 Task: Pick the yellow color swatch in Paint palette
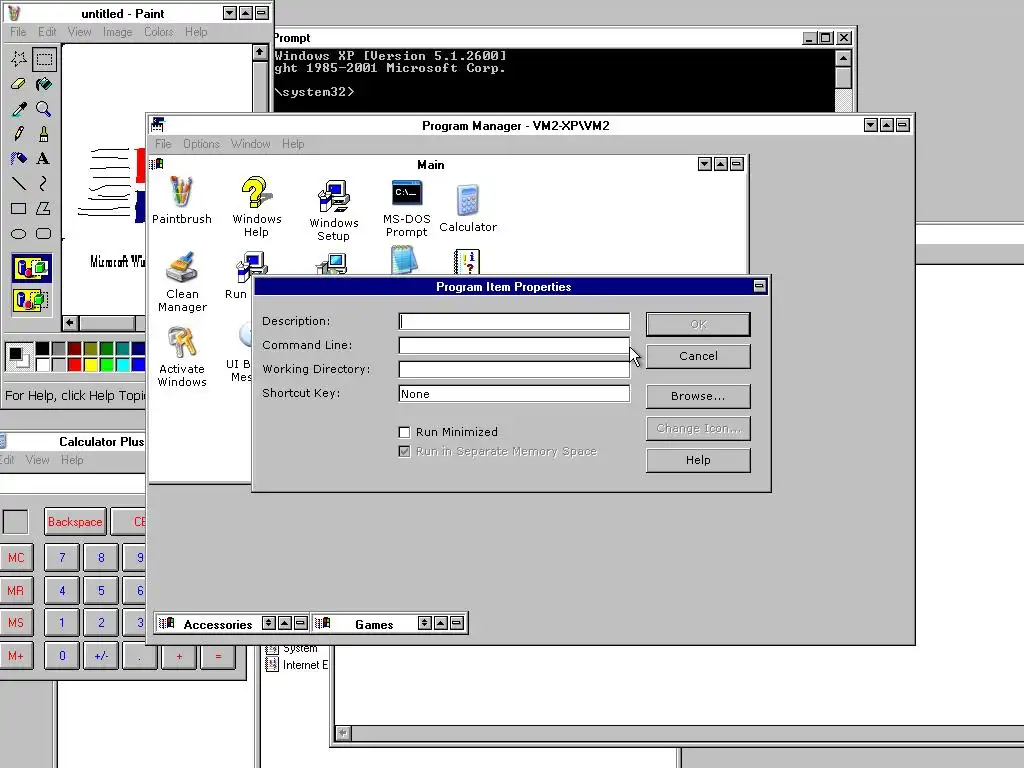[90, 364]
